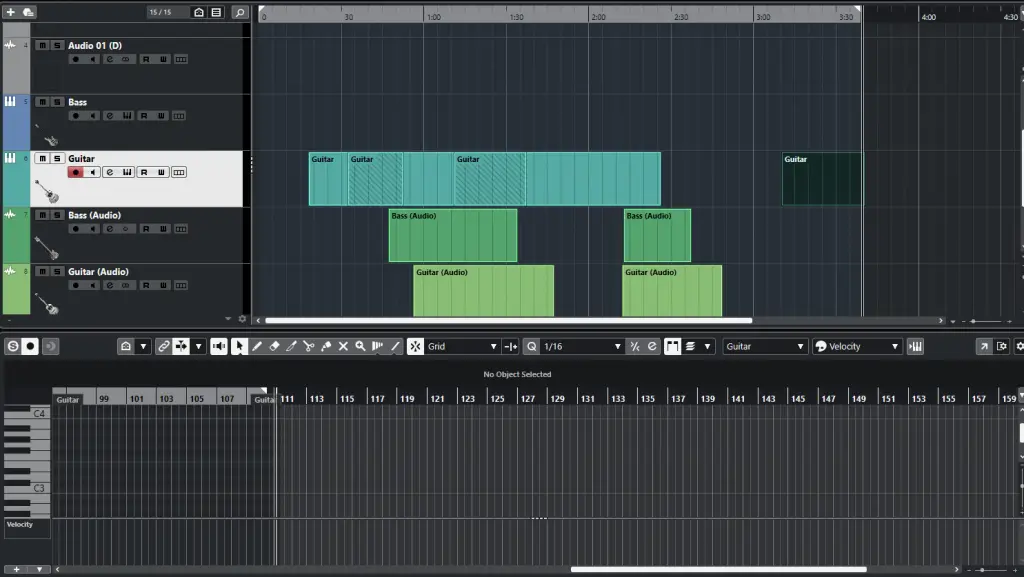The width and height of the screenshot is (1024, 577).
Task: Select the first Bass (Audio) event
Action: [x=452, y=237]
